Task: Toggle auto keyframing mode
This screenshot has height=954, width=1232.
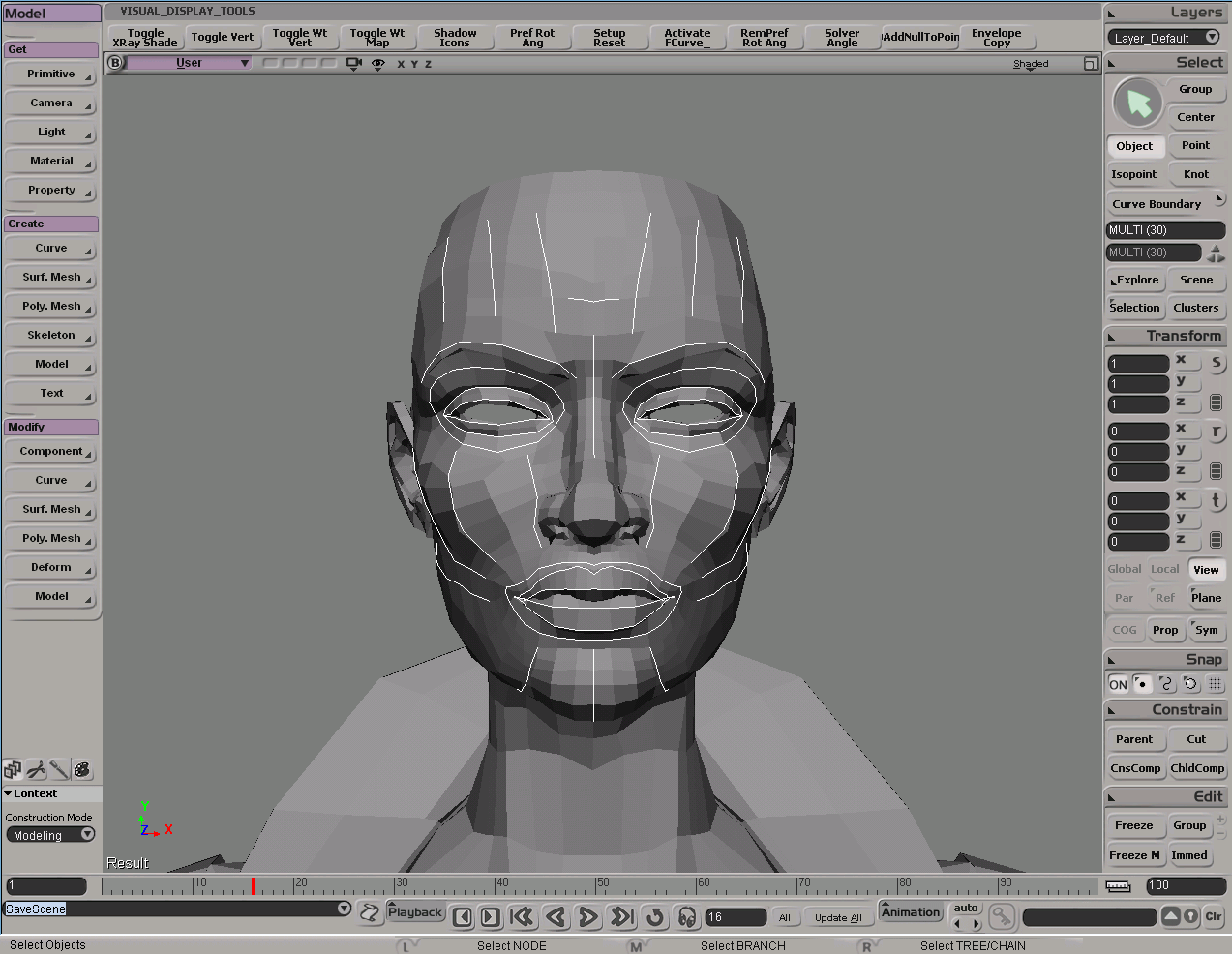Action: [965, 906]
